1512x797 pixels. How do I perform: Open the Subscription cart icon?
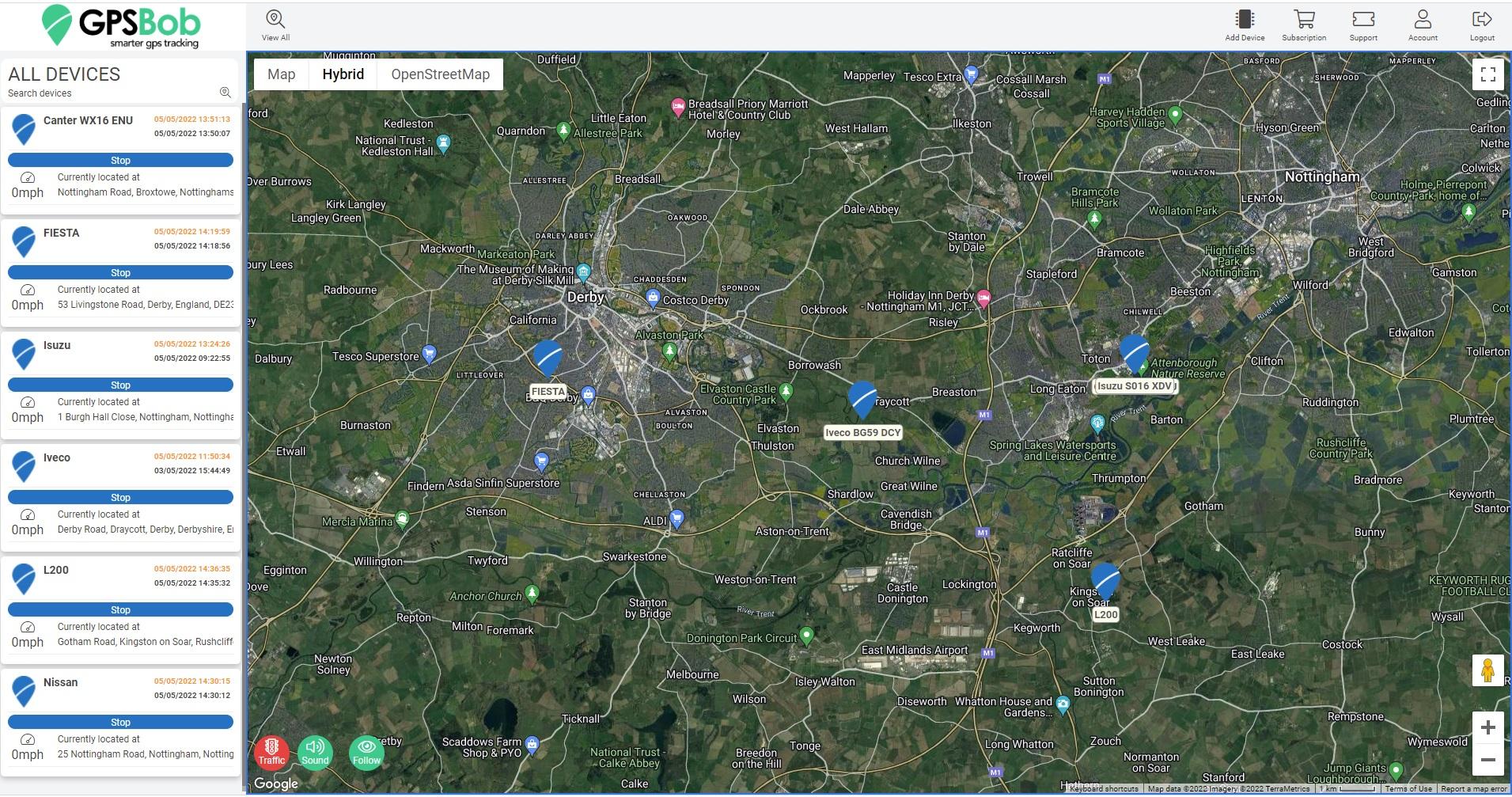[x=1304, y=19]
